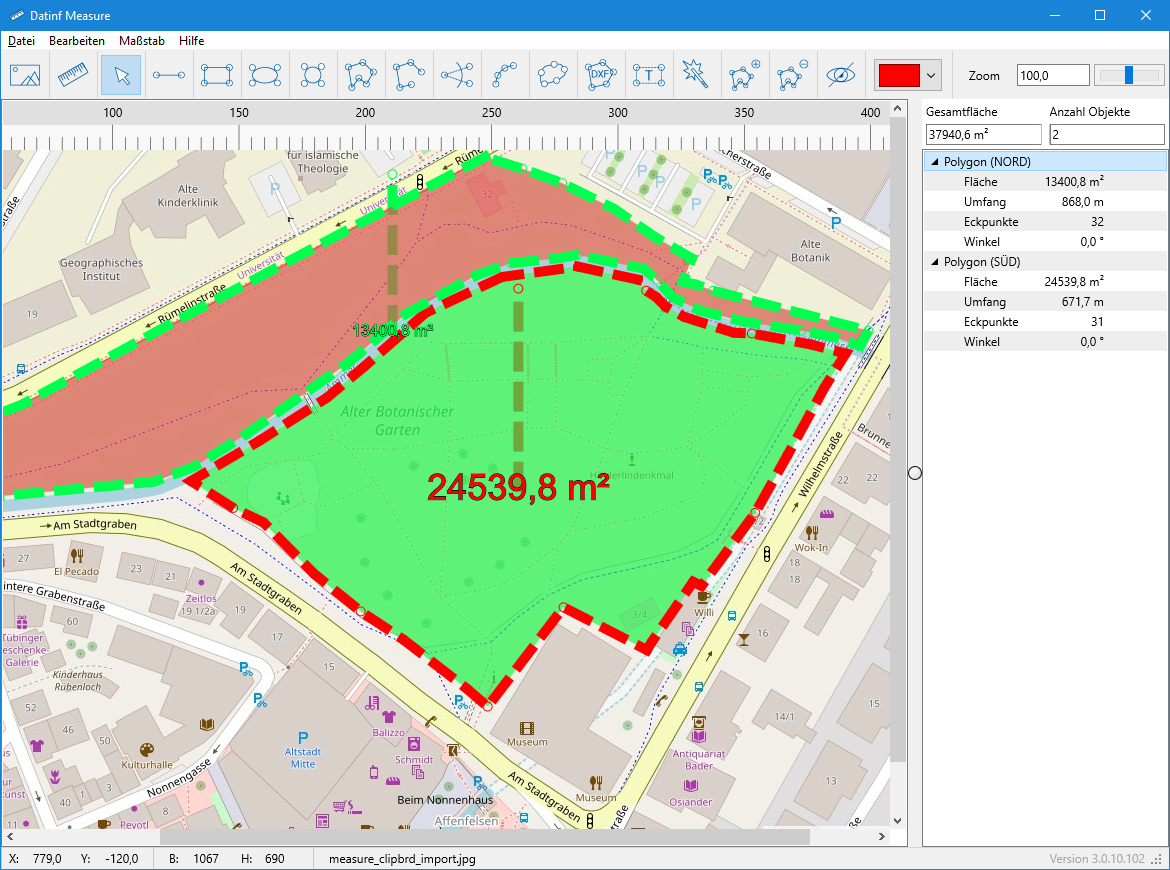Click the red current color swatch
Image resolution: width=1170 pixels, height=870 pixels.
[x=898, y=75]
